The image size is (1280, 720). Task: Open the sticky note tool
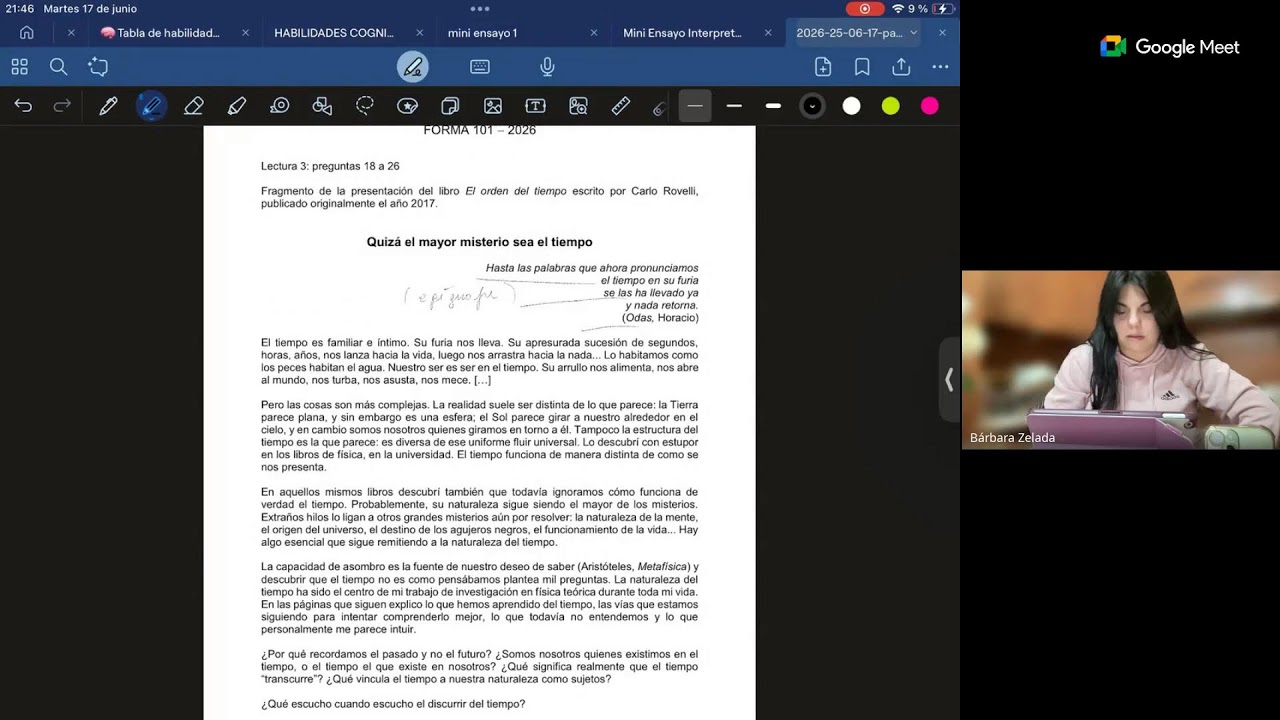click(x=450, y=106)
